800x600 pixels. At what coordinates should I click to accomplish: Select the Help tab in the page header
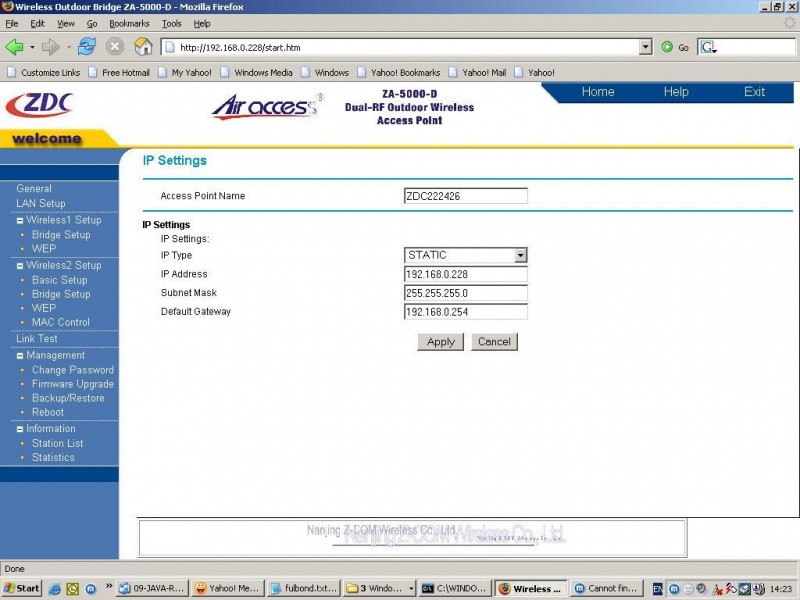coord(675,92)
